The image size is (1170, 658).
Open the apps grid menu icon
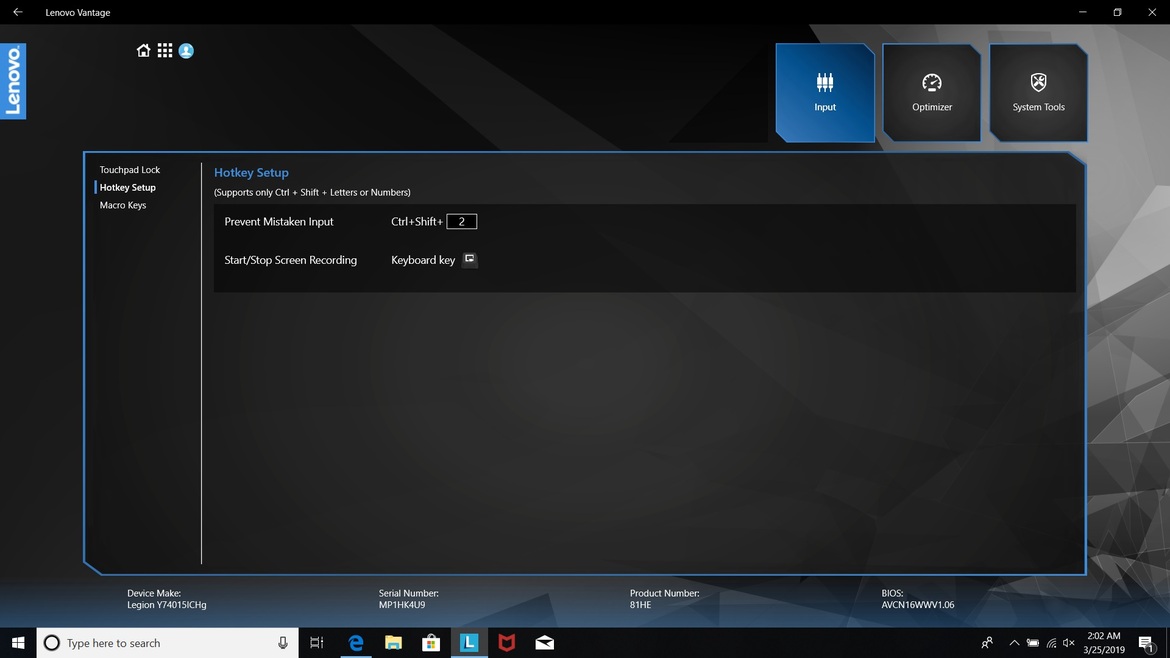(x=165, y=51)
